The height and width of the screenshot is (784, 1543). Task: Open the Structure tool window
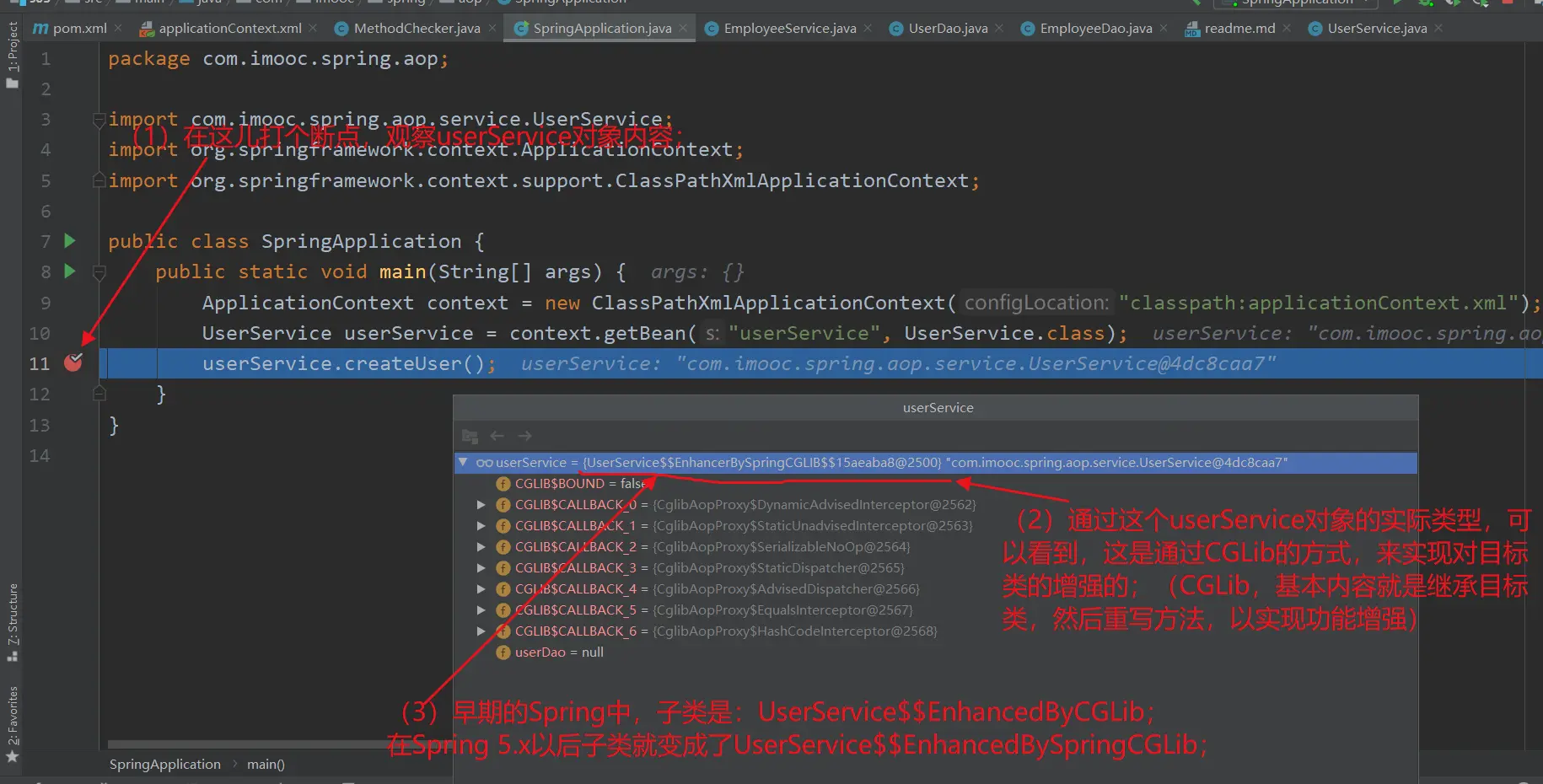click(12, 622)
